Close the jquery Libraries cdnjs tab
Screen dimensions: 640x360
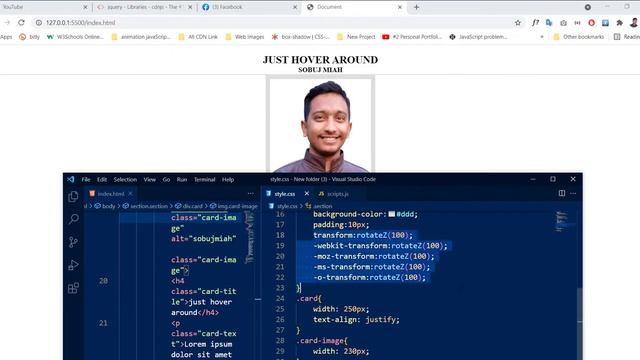190,7
